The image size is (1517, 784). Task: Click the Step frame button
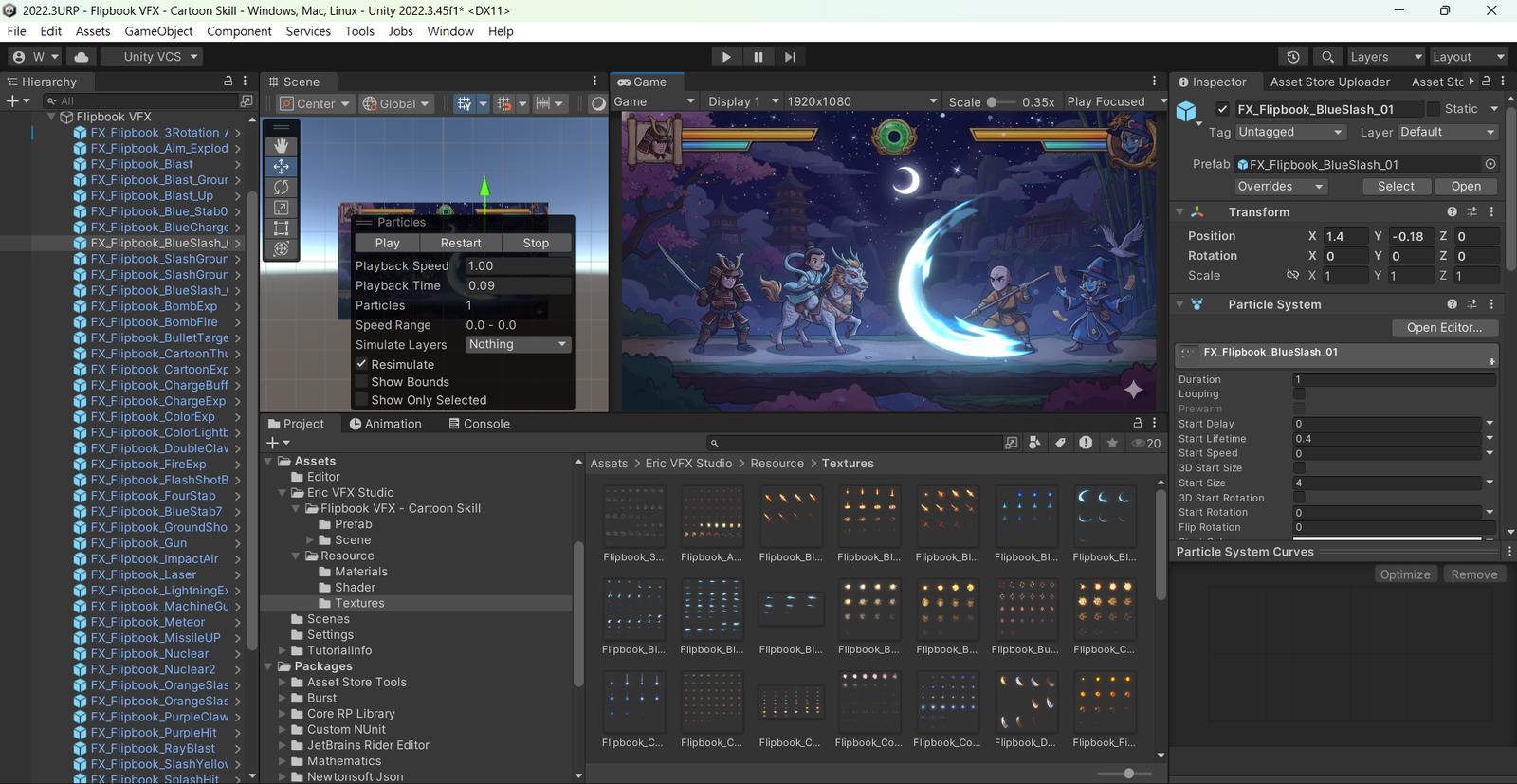[790, 57]
